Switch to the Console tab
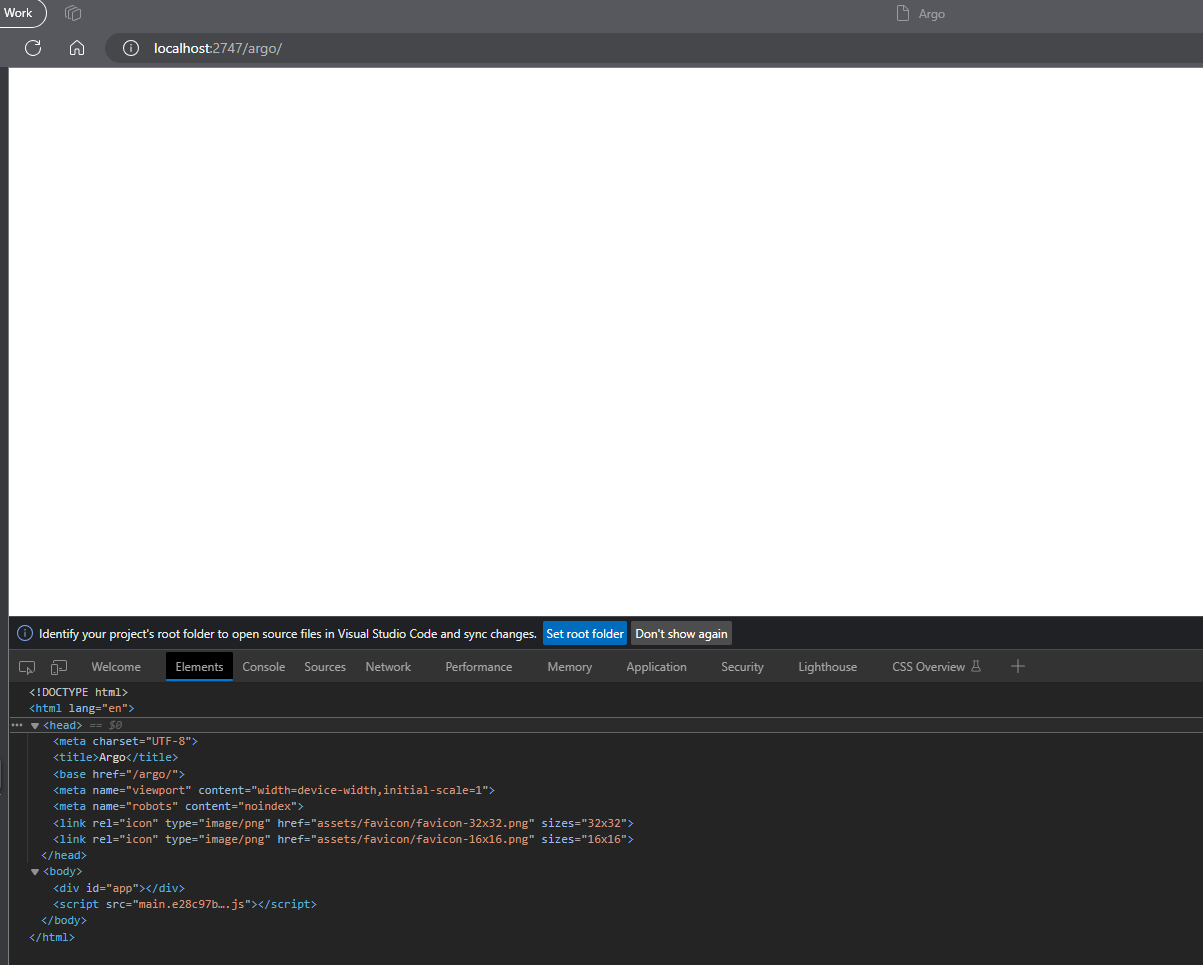The height and width of the screenshot is (965, 1203). click(263, 666)
